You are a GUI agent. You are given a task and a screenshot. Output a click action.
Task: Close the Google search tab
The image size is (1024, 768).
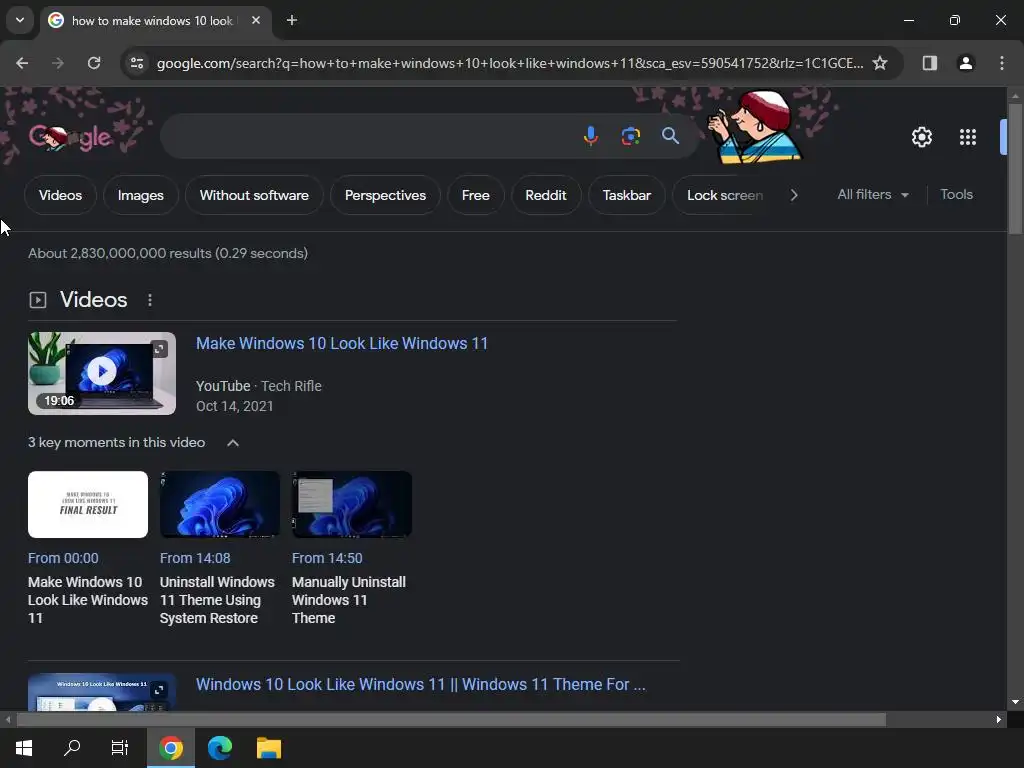pos(256,20)
